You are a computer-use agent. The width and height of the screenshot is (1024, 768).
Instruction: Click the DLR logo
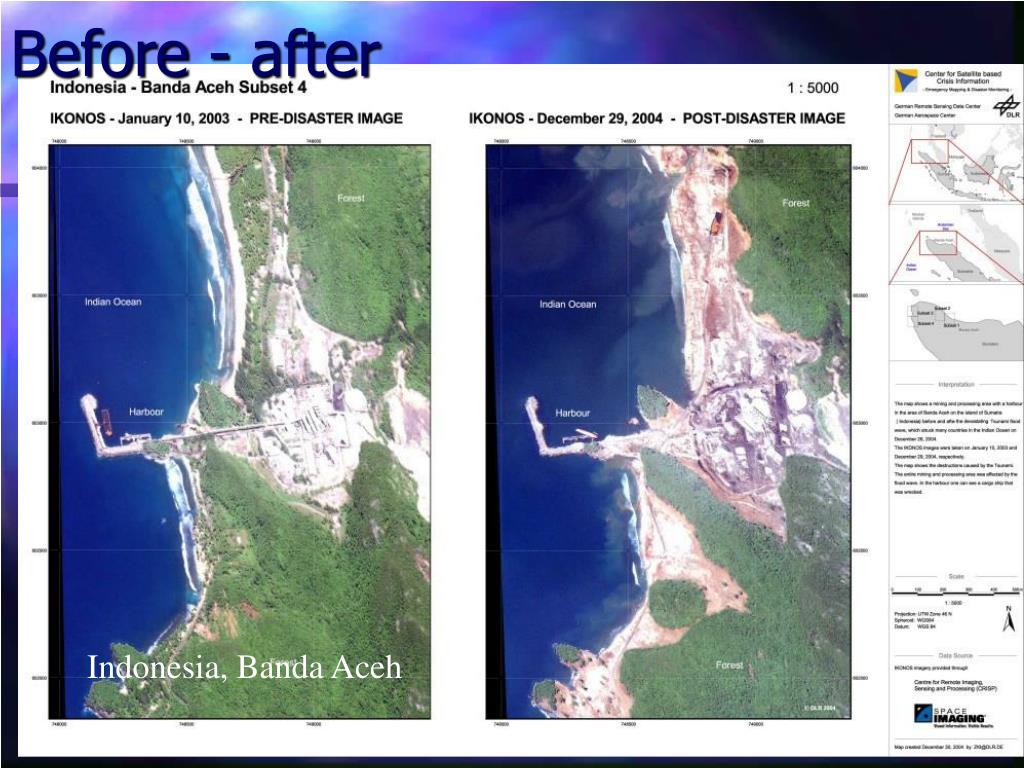click(1008, 106)
